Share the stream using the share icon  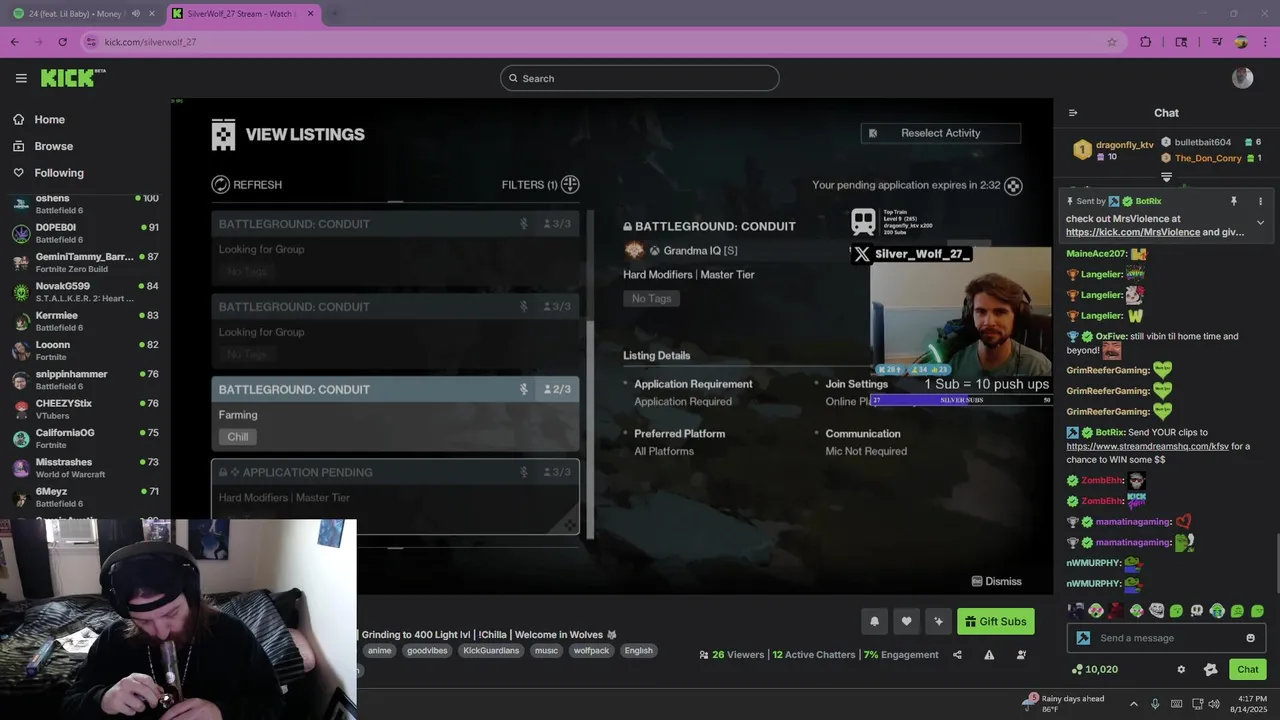pos(957,655)
